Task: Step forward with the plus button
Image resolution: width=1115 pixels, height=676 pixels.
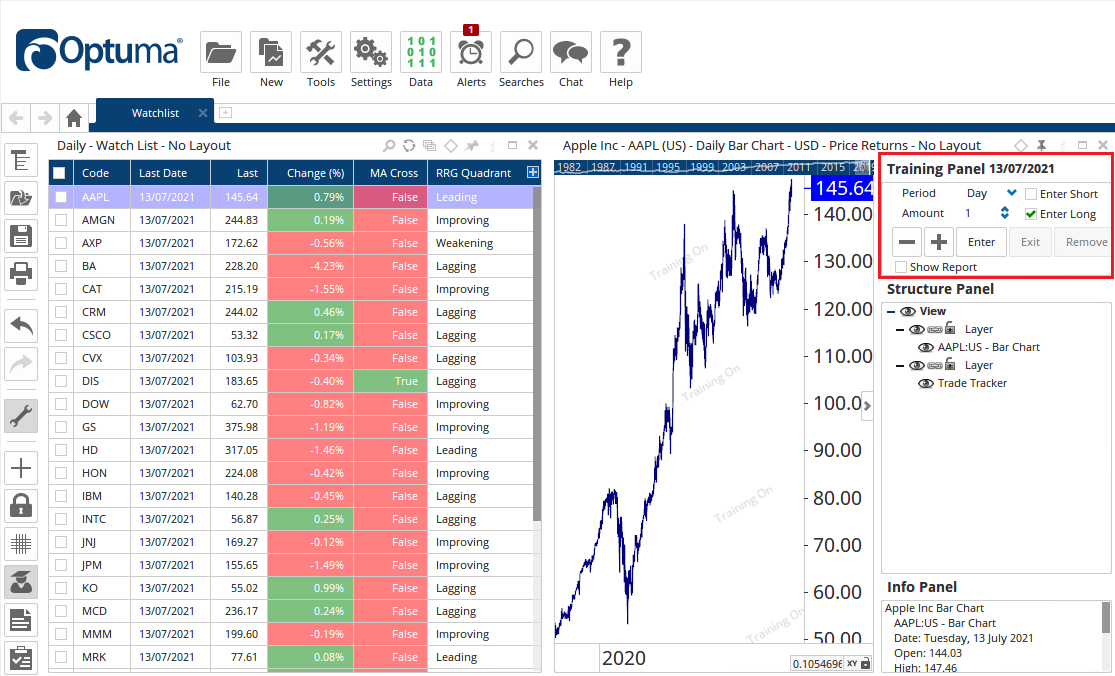Action: point(939,242)
